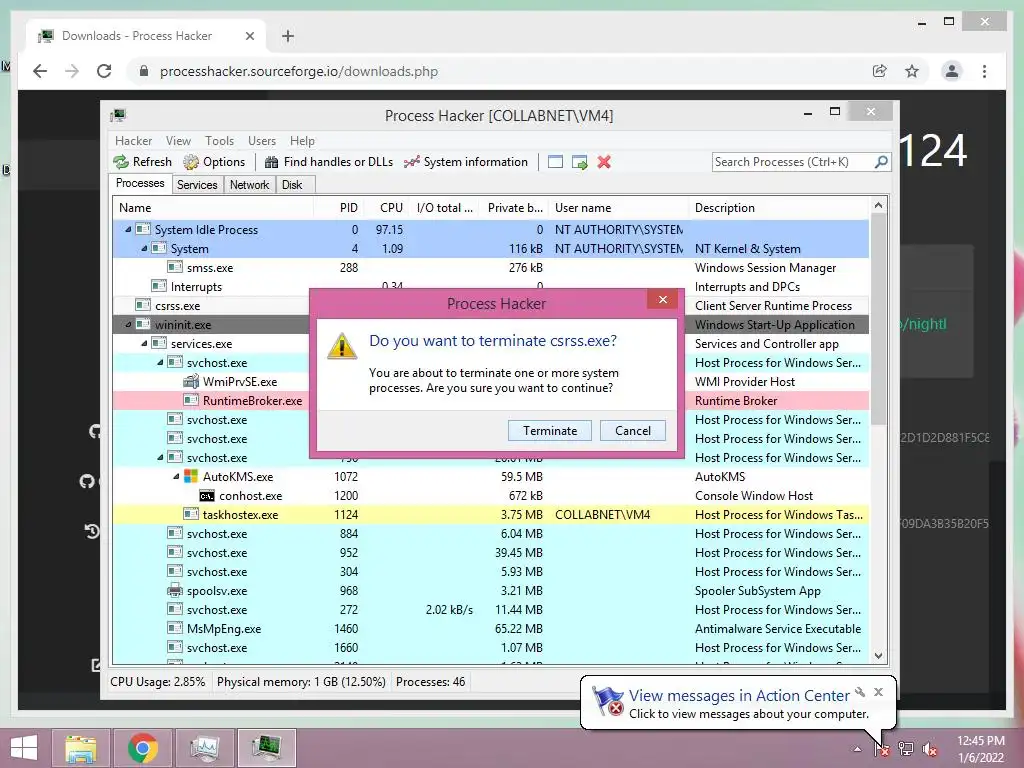
Task: Select taskhostex.exe process row
Action: point(490,515)
